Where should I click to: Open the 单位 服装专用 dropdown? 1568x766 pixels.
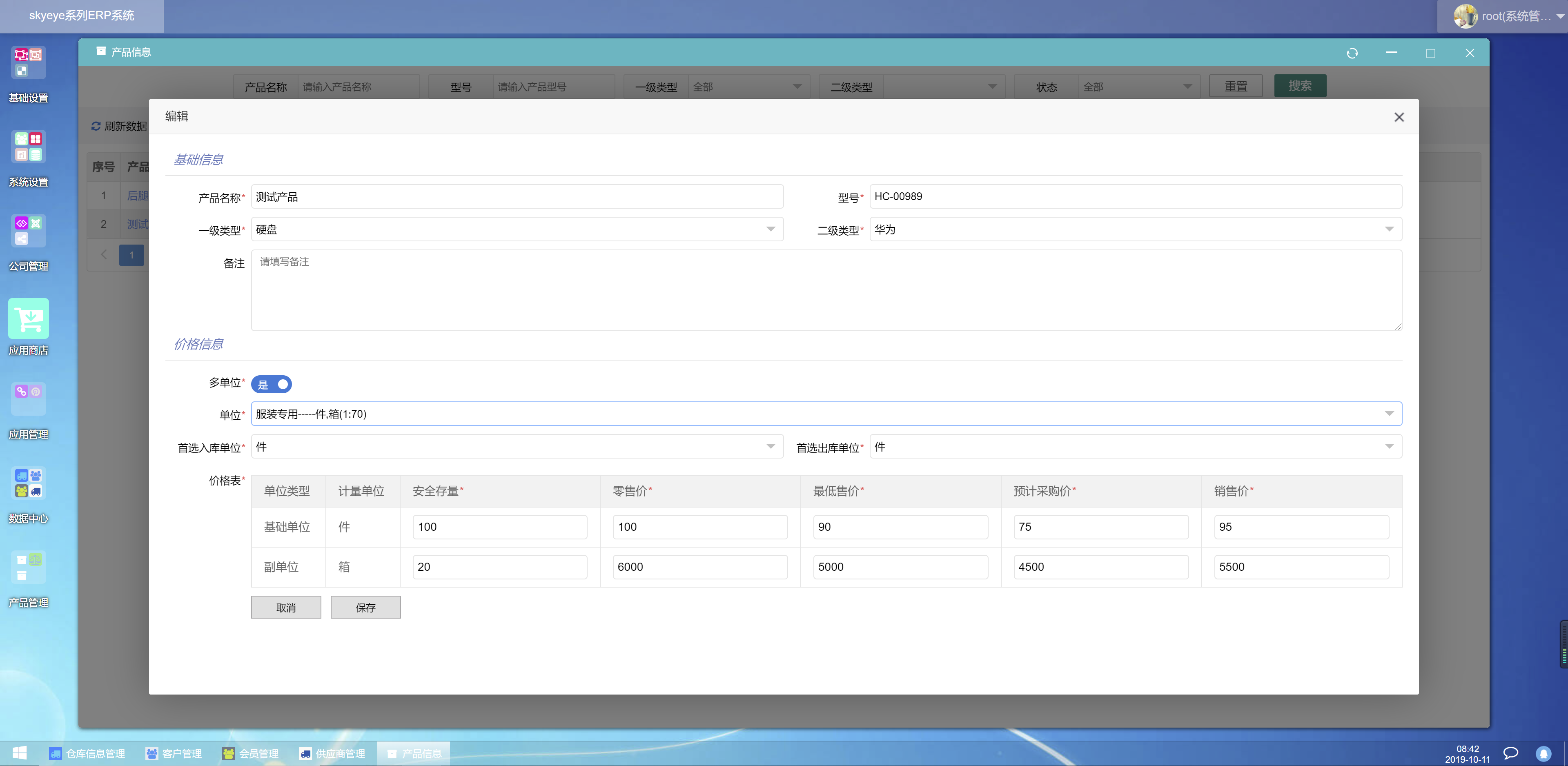point(826,414)
